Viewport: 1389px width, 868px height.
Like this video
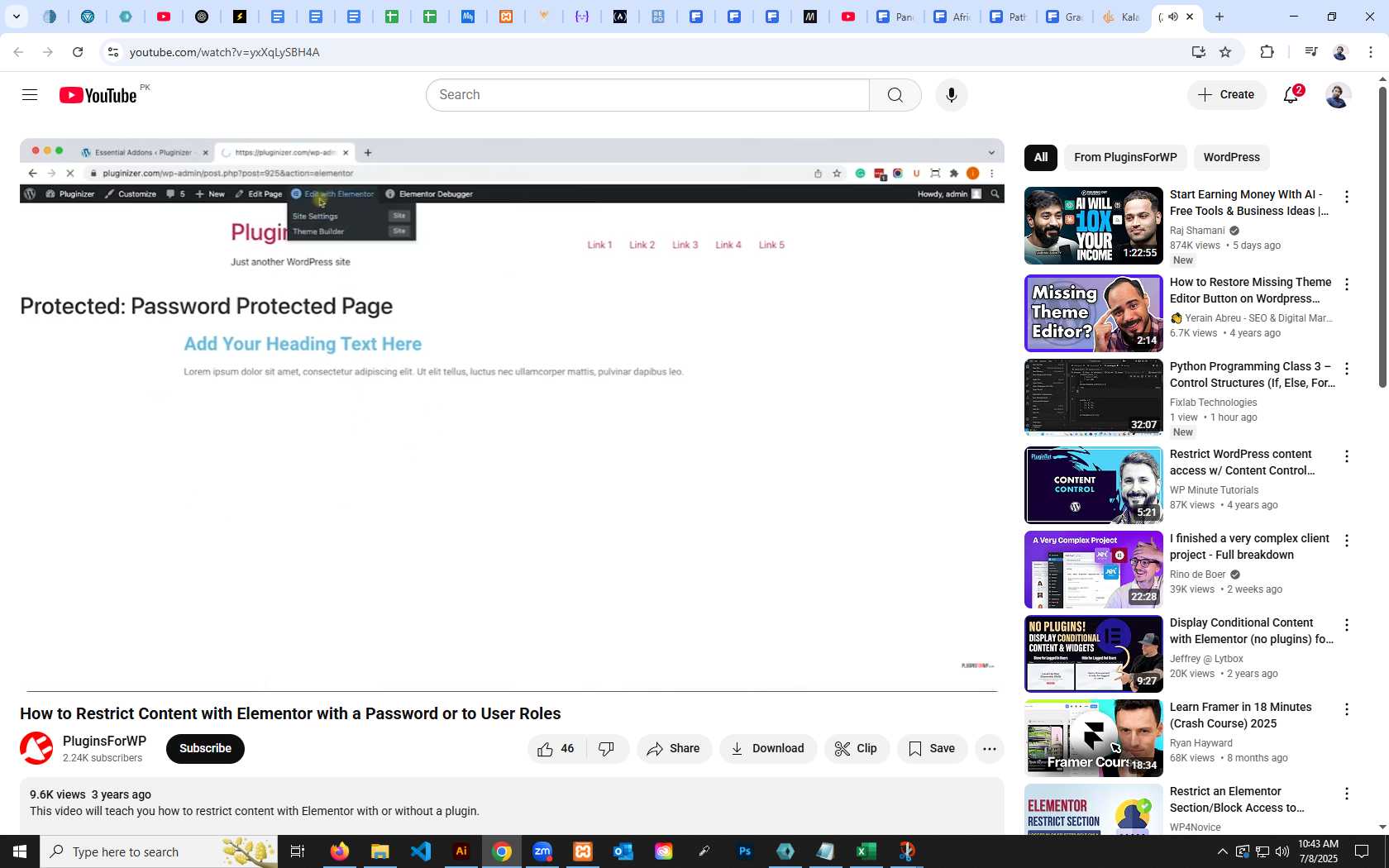pos(556,749)
